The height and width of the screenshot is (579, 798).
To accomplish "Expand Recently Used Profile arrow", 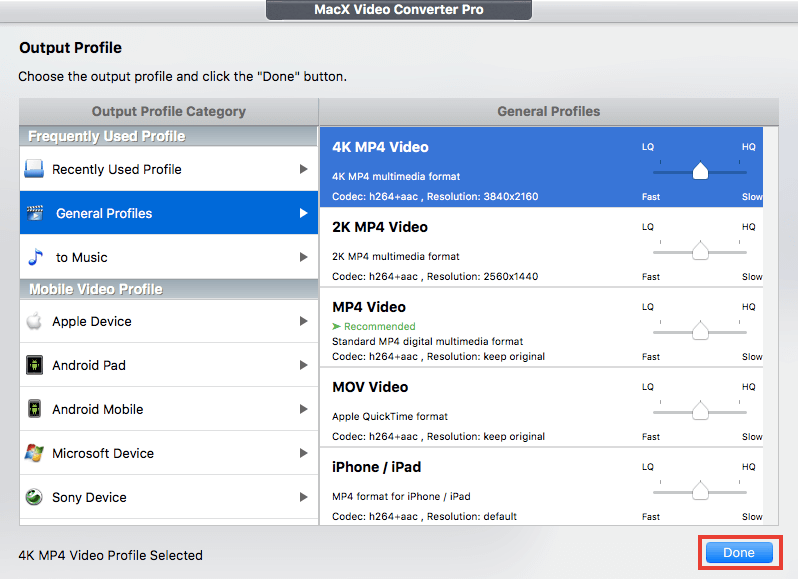I will [303, 169].
